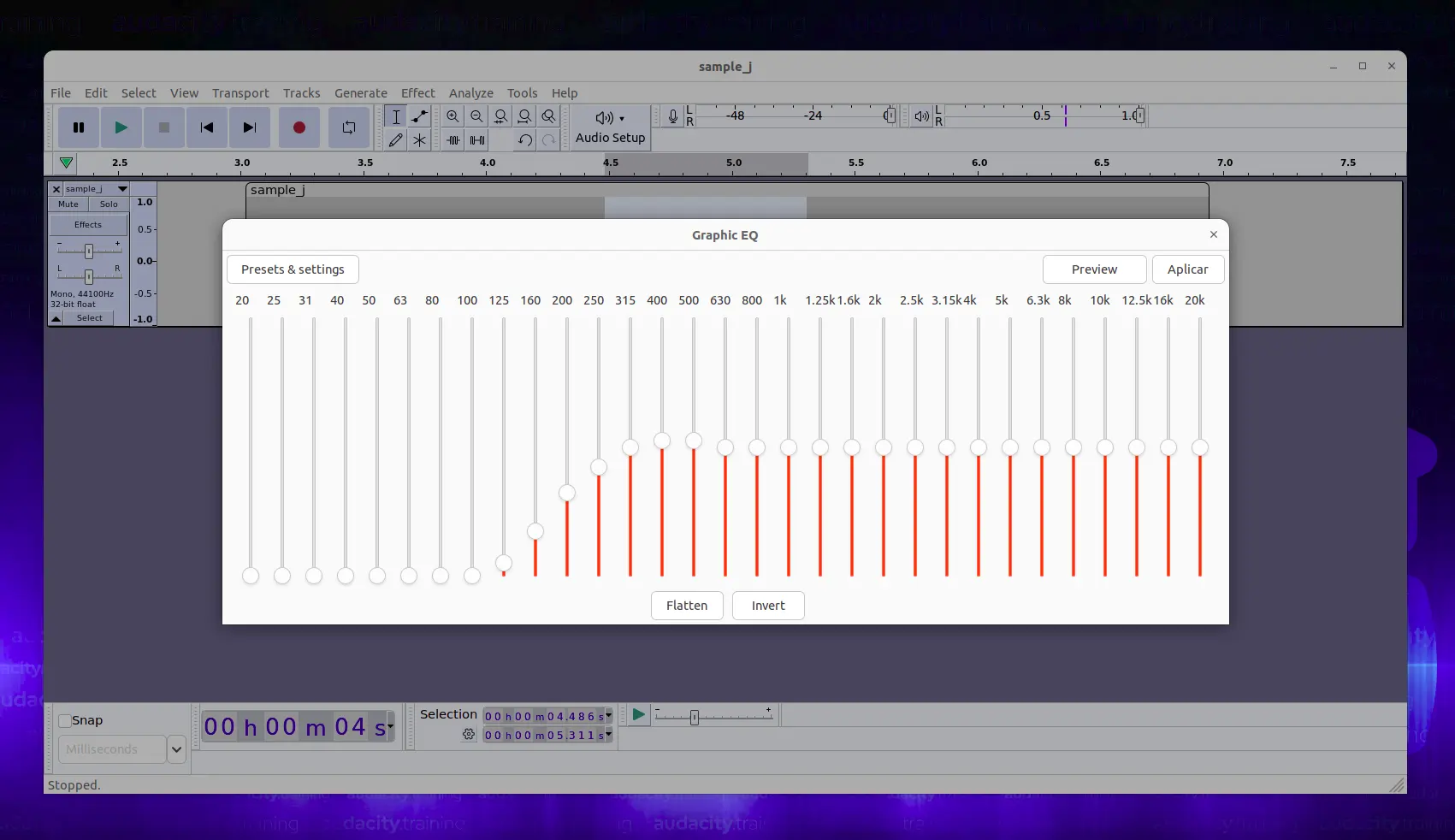
Task: Click Fit project to width zoom icon
Action: tap(525, 116)
